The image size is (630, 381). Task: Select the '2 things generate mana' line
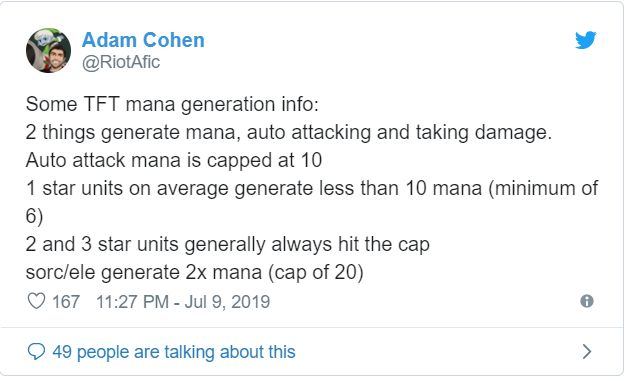pos(289,132)
